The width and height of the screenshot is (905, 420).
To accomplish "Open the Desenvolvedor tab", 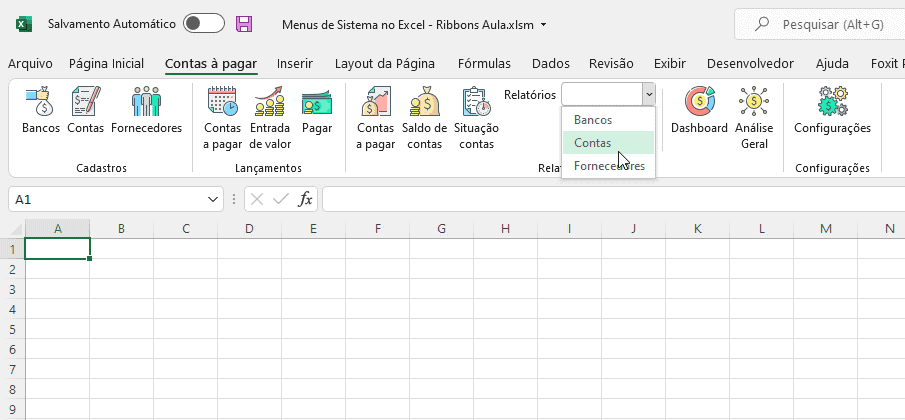I will coord(750,64).
